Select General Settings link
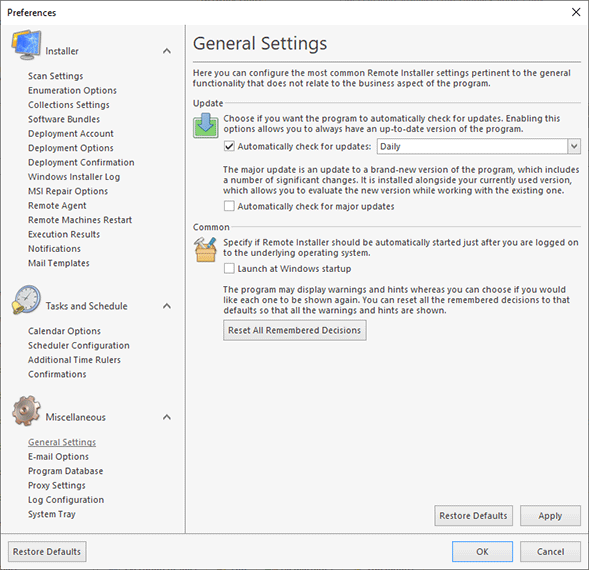 [x=62, y=442]
